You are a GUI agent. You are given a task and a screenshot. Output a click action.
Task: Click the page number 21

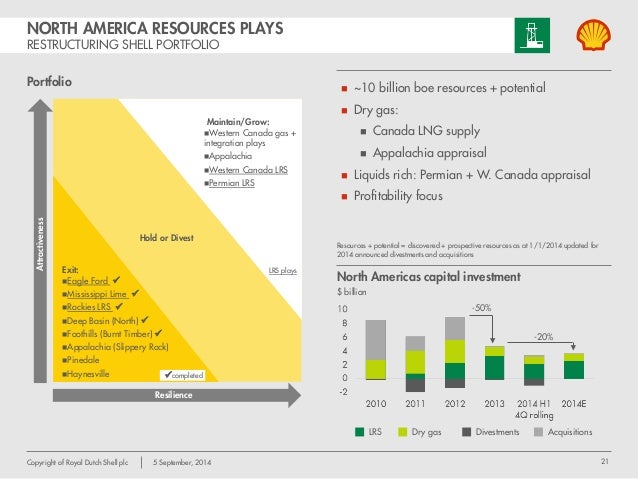605,462
